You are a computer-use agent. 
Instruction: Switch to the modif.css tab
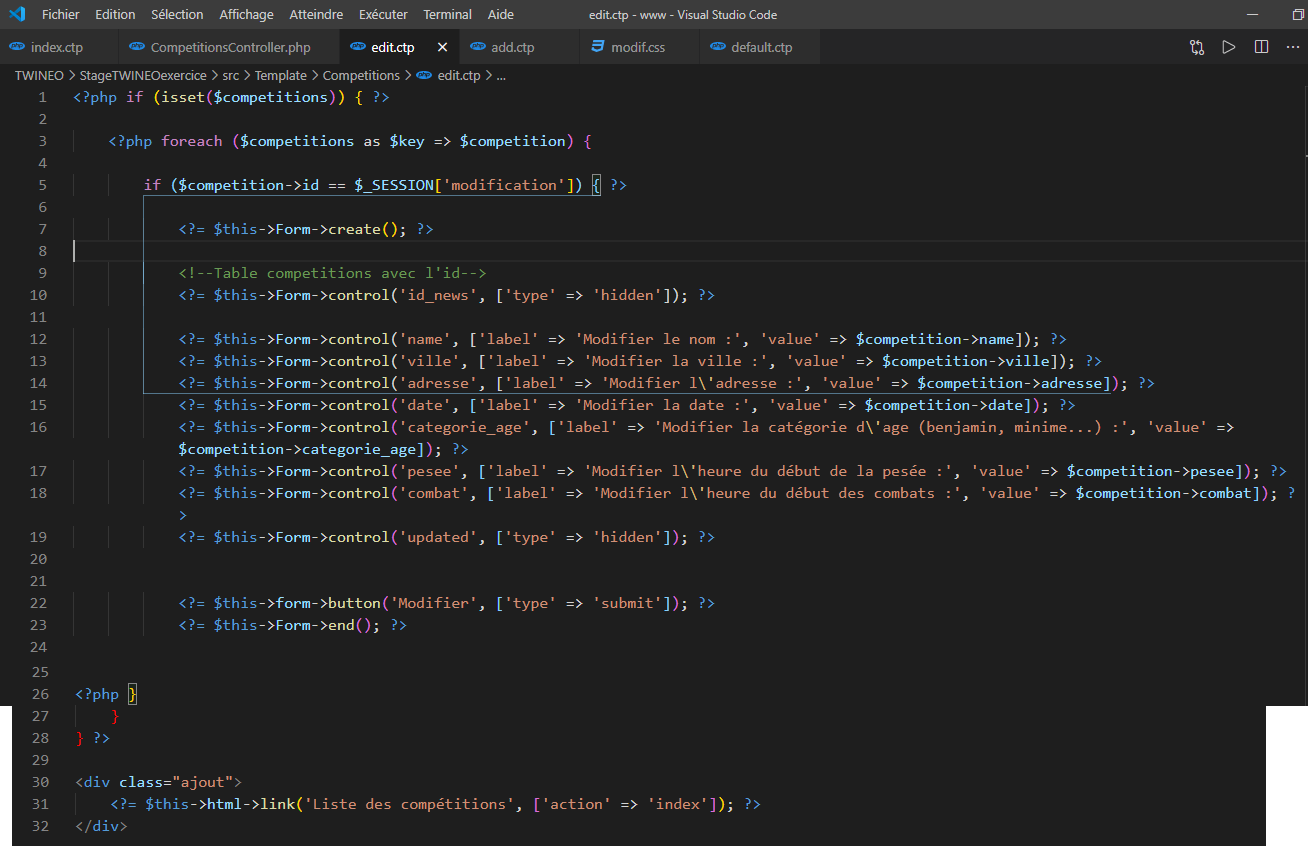pyautogui.click(x=638, y=47)
